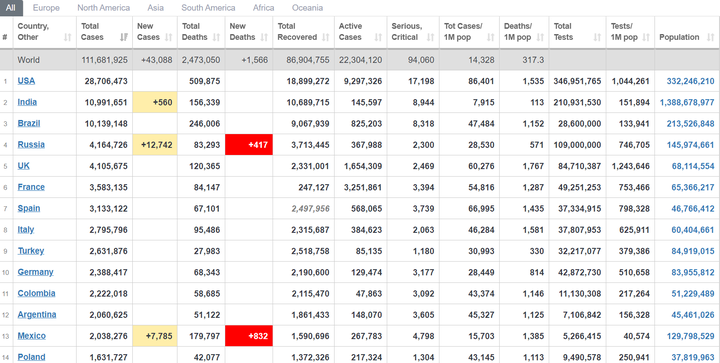Open UK population link 68,114,554
The height and width of the screenshot is (363, 720).
pyautogui.click(x=693, y=166)
